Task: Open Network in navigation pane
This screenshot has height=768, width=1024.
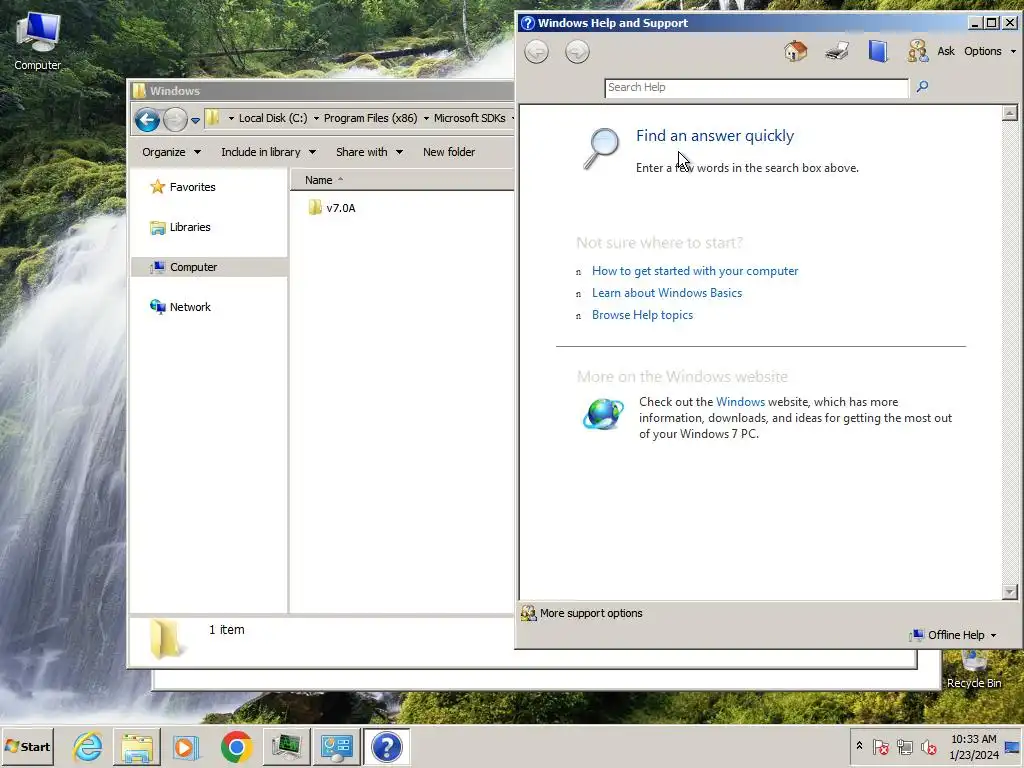Action: [180, 307]
